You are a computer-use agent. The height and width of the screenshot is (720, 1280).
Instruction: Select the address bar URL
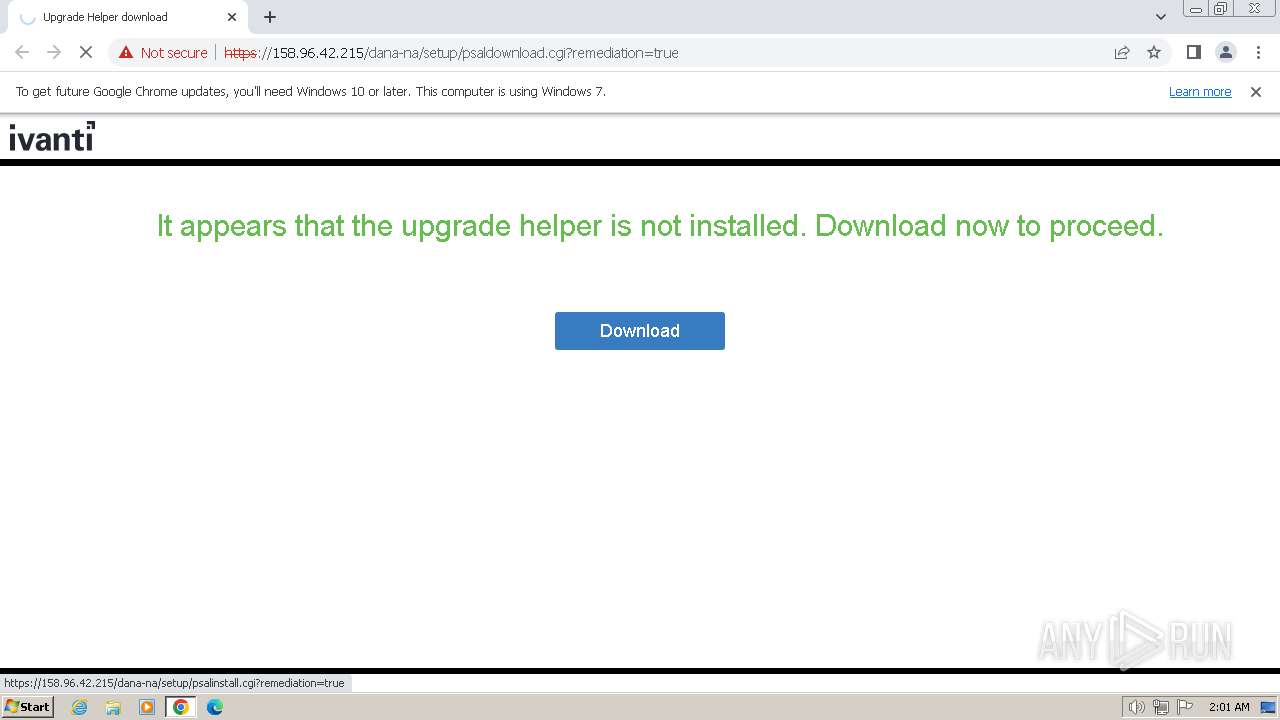(451, 53)
